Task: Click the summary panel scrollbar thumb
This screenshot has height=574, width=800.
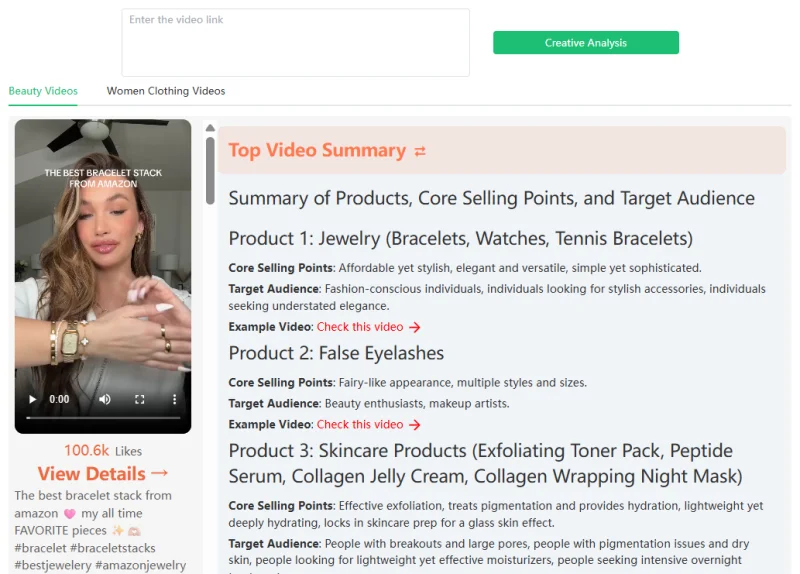Action: pos(210,170)
